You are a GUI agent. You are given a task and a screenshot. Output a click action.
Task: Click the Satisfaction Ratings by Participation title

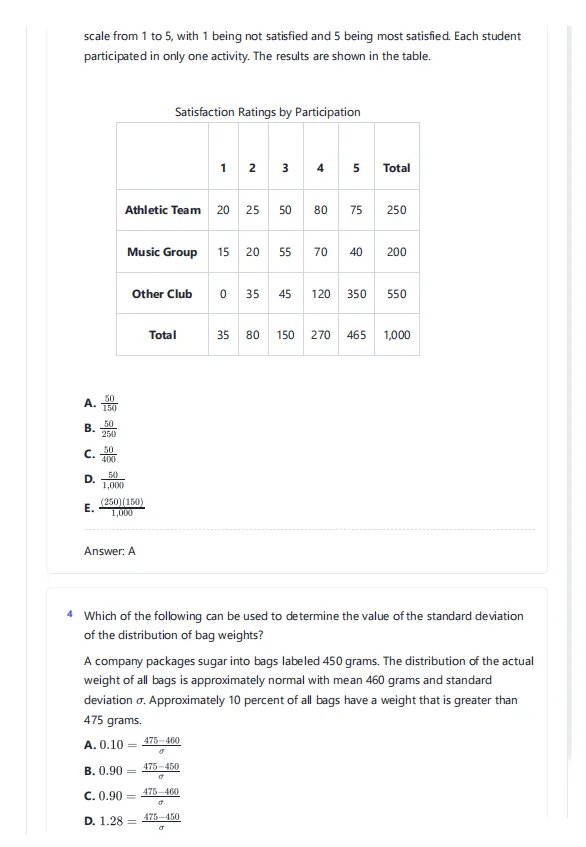pos(267,112)
